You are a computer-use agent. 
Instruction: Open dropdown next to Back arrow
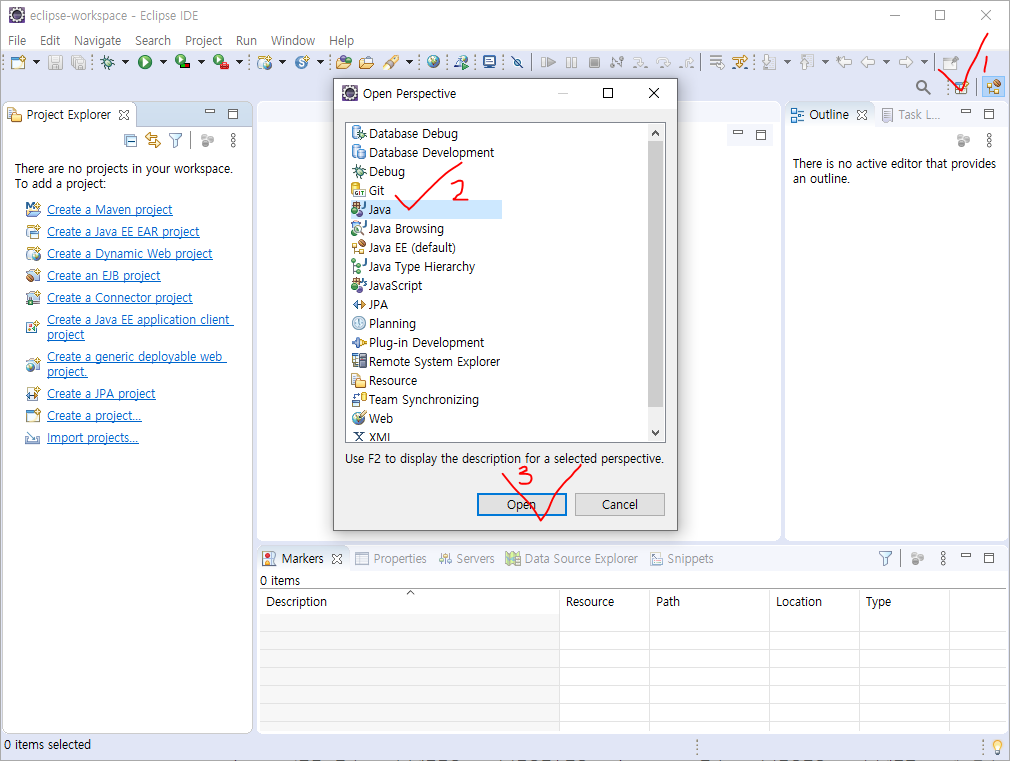(x=886, y=63)
